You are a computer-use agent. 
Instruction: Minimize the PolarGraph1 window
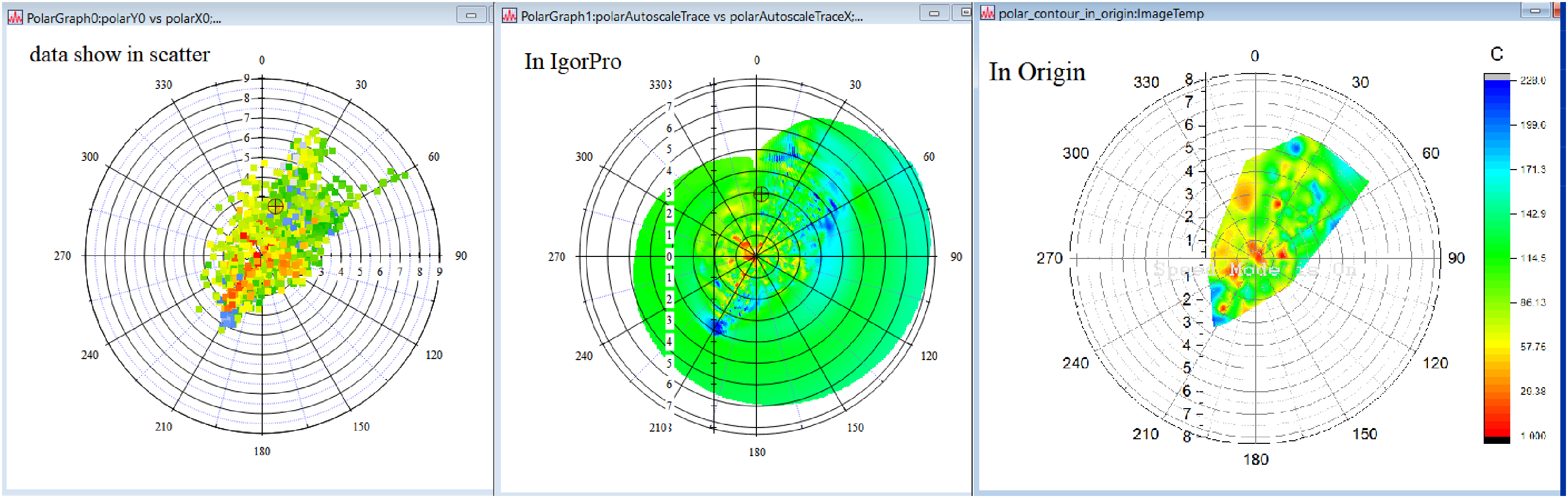point(934,13)
